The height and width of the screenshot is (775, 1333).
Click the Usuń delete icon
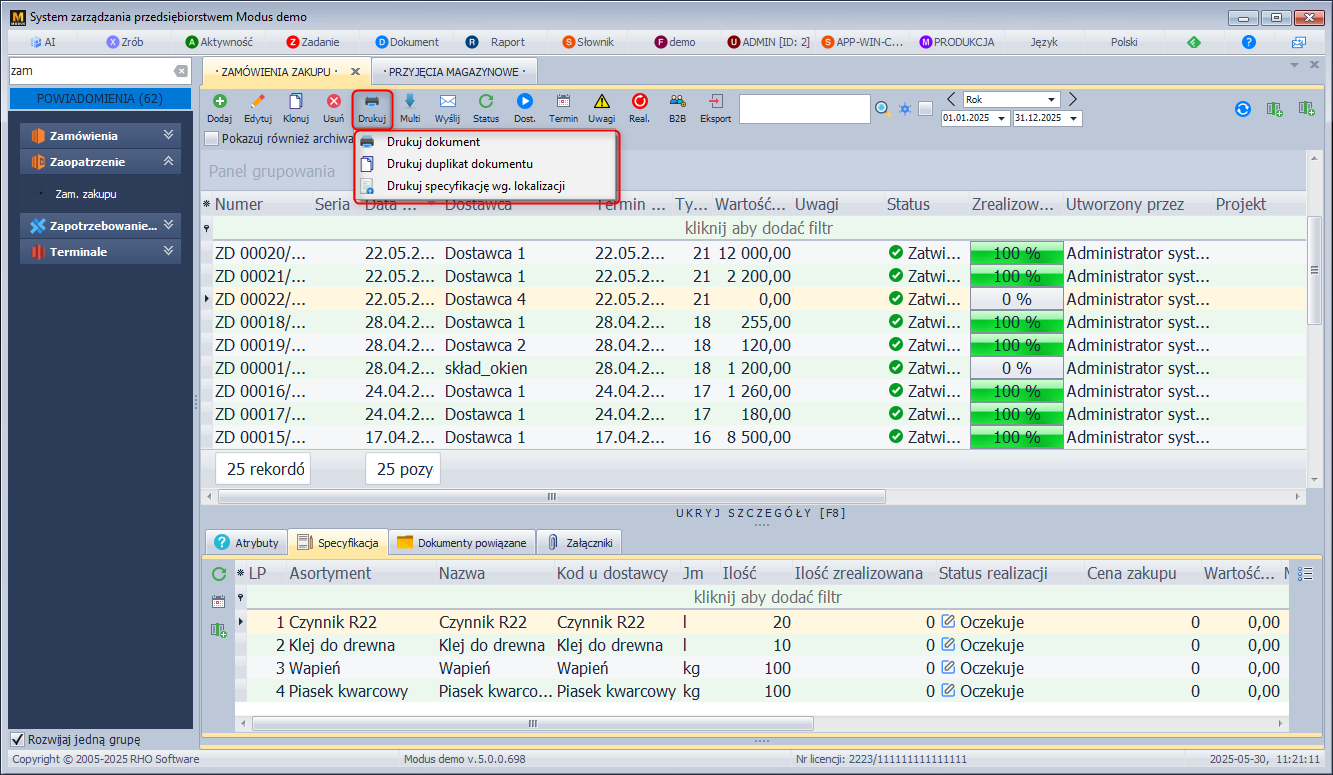coord(334,102)
